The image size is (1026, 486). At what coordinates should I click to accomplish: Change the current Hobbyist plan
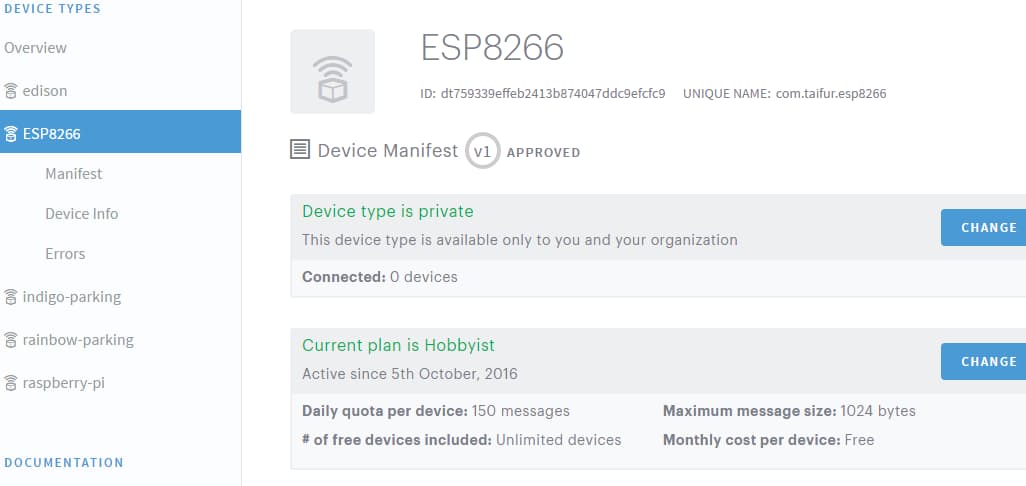[x=983, y=361]
